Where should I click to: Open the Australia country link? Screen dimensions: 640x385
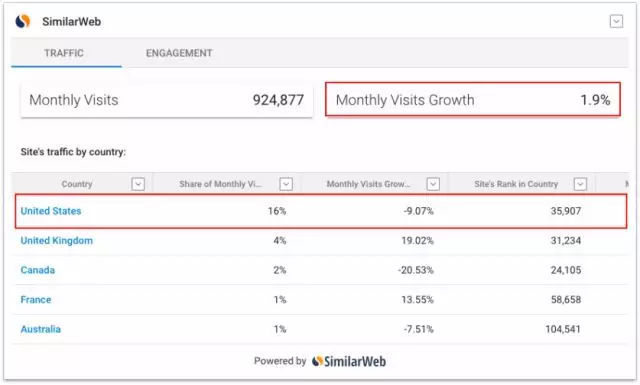tap(40, 329)
